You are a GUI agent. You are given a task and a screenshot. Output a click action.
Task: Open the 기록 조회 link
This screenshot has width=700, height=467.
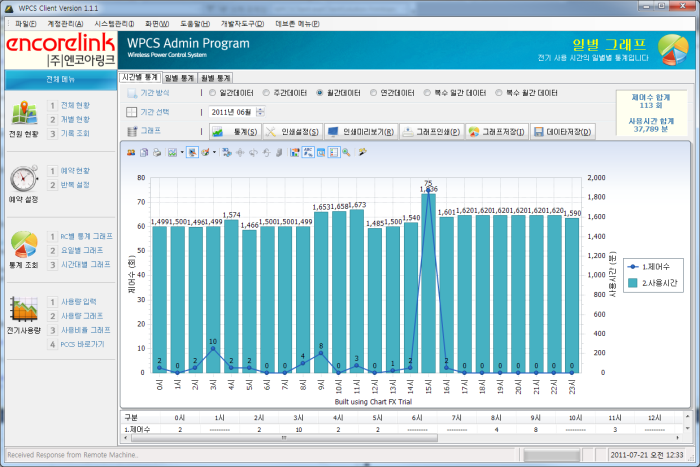pyautogui.click(x=75, y=133)
